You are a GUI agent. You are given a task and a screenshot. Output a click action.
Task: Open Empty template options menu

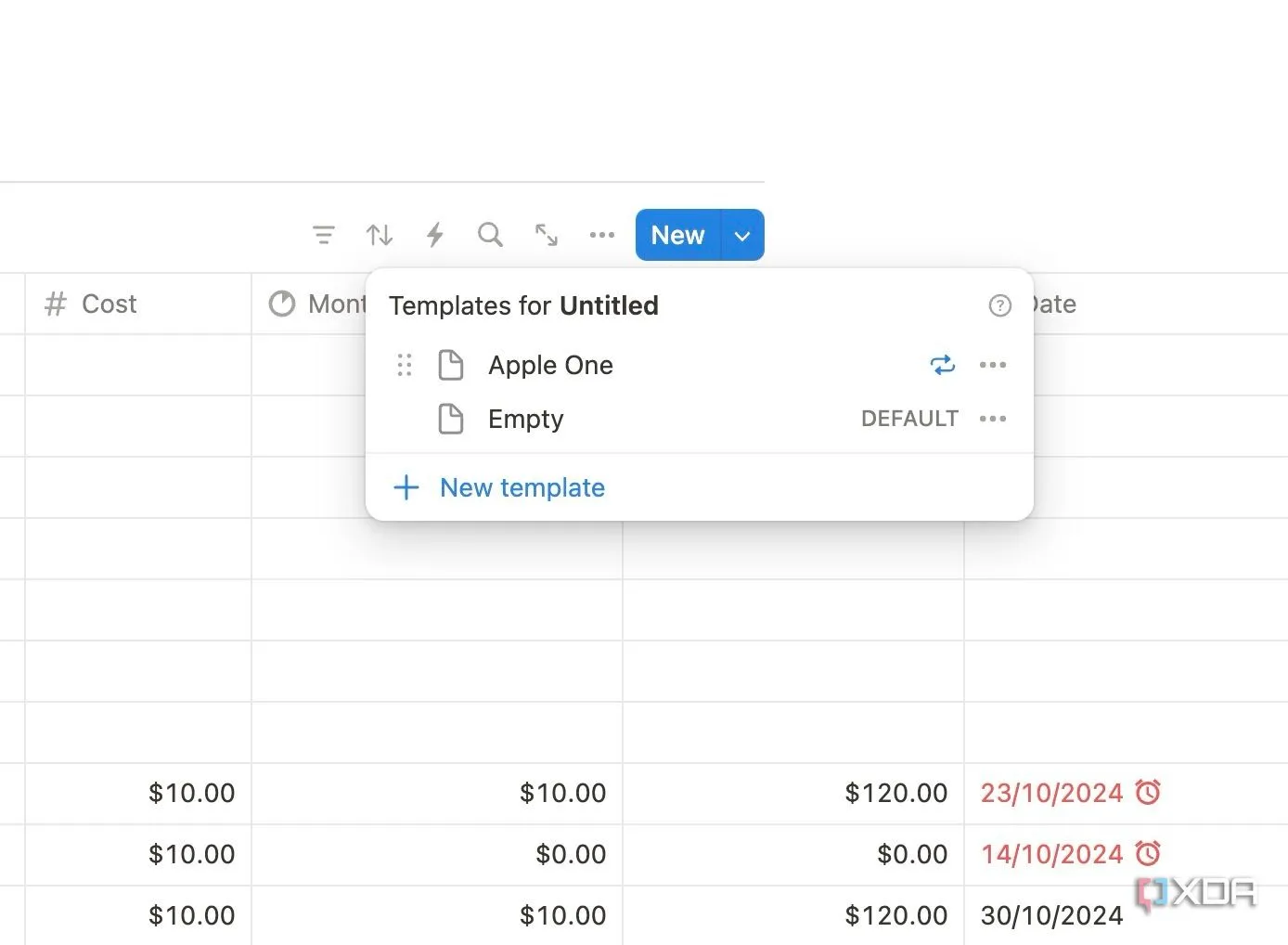pos(992,419)
